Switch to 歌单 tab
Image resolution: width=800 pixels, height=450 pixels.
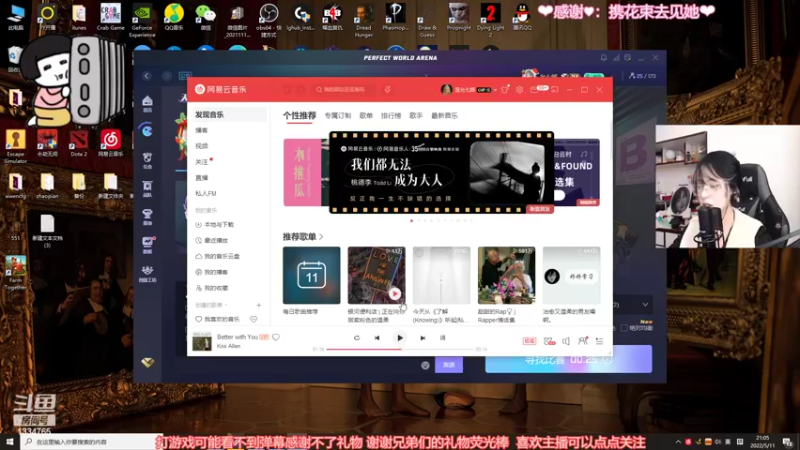tap(366, 116)
